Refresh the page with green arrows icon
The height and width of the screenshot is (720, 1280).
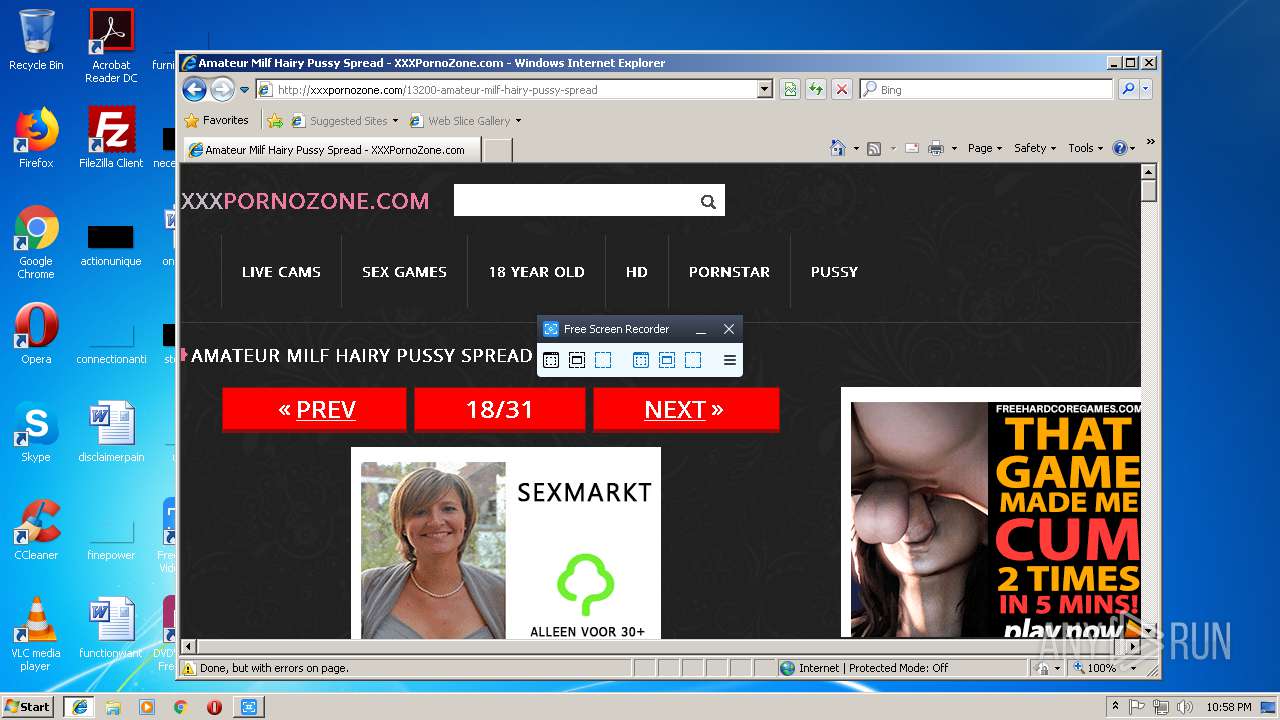(x=816, y=89)
